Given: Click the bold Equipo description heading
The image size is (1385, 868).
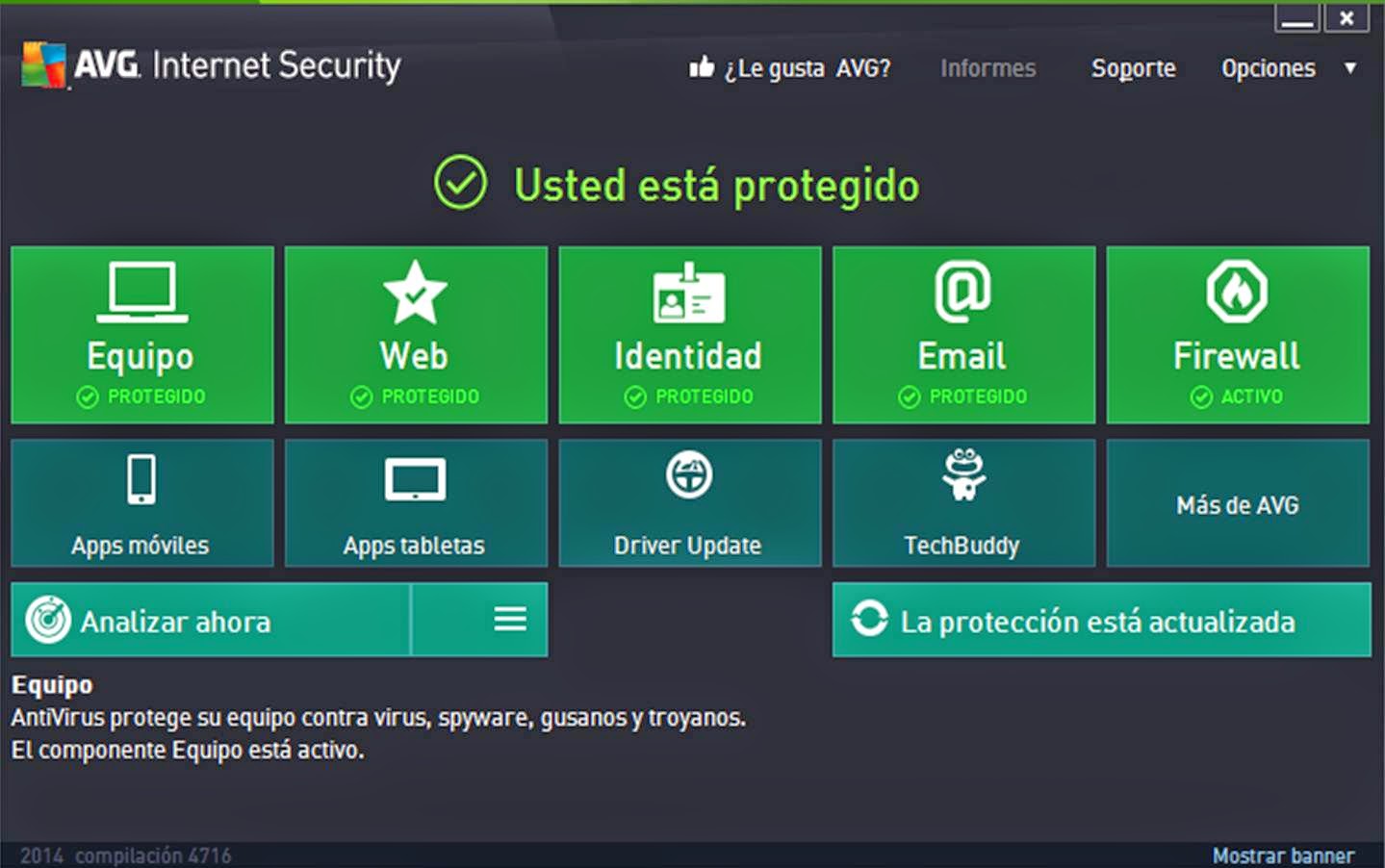Looking at the screenshot, I should tap(53, 685).
